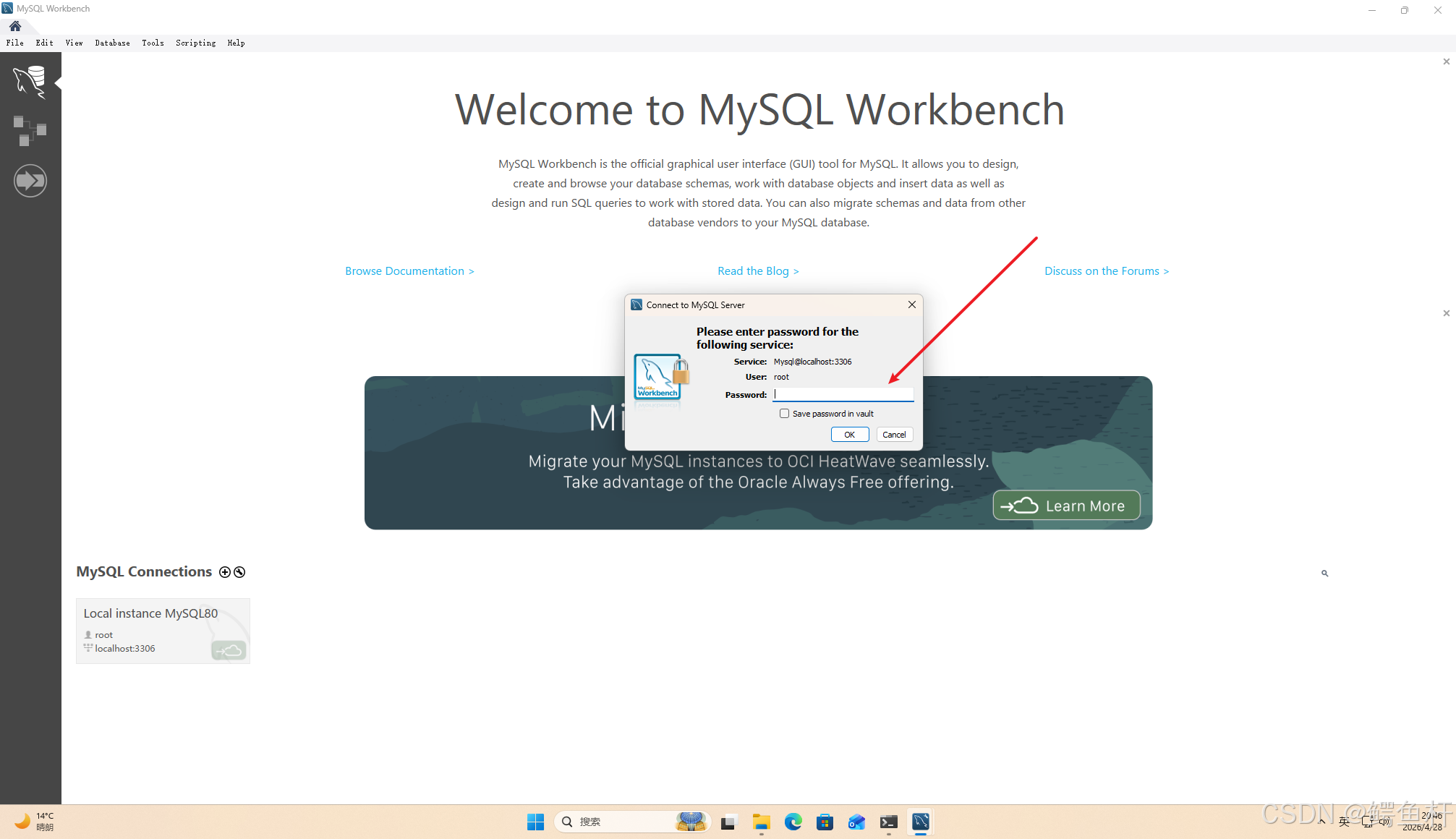The width and height of the screenshot is (1456, 839).
Task: Restore down the MySQL Workbench window
Action: pos(1405,10)
